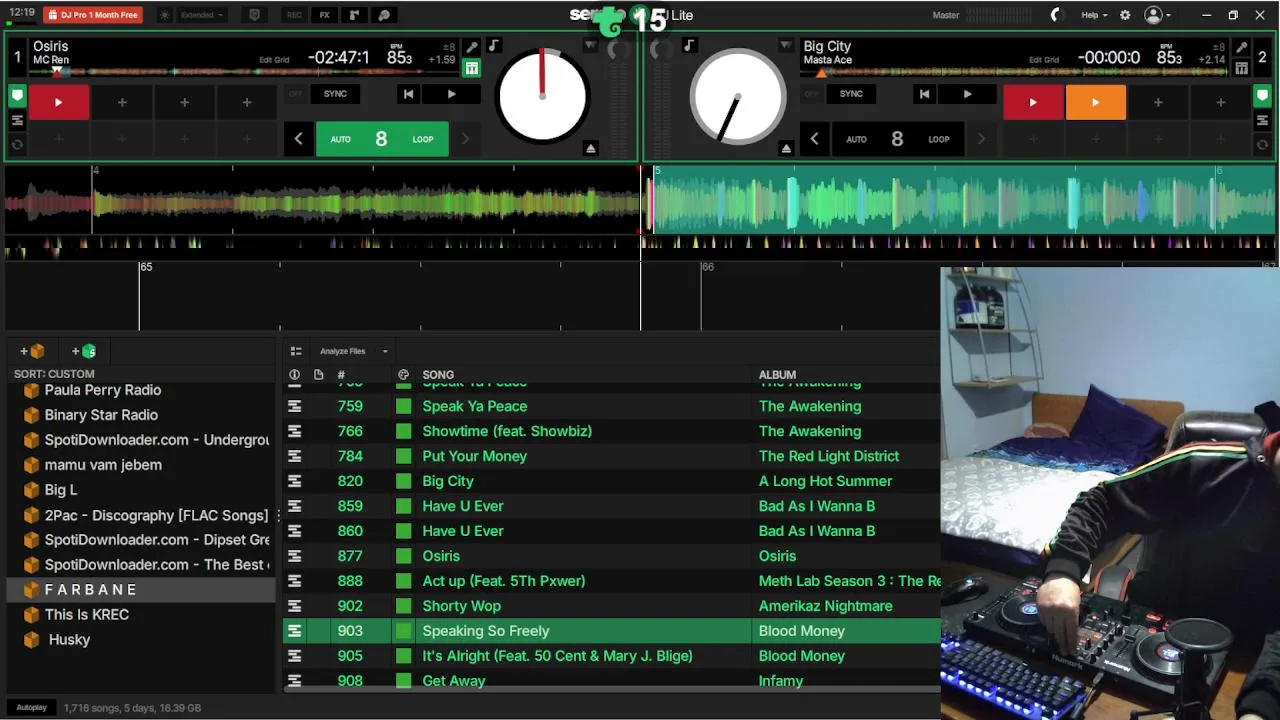
Task: Toggle deck 1 8-beat auto loop
Action: [382, 139]
